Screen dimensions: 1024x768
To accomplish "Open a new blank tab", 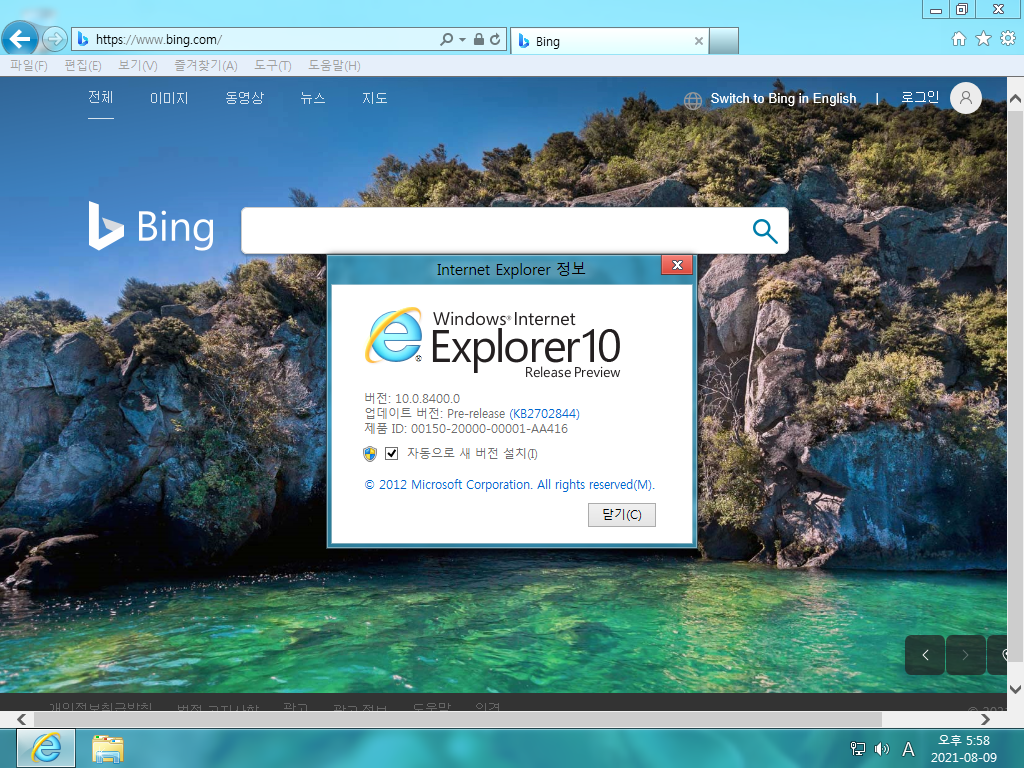I will click(x=724, y=41).
